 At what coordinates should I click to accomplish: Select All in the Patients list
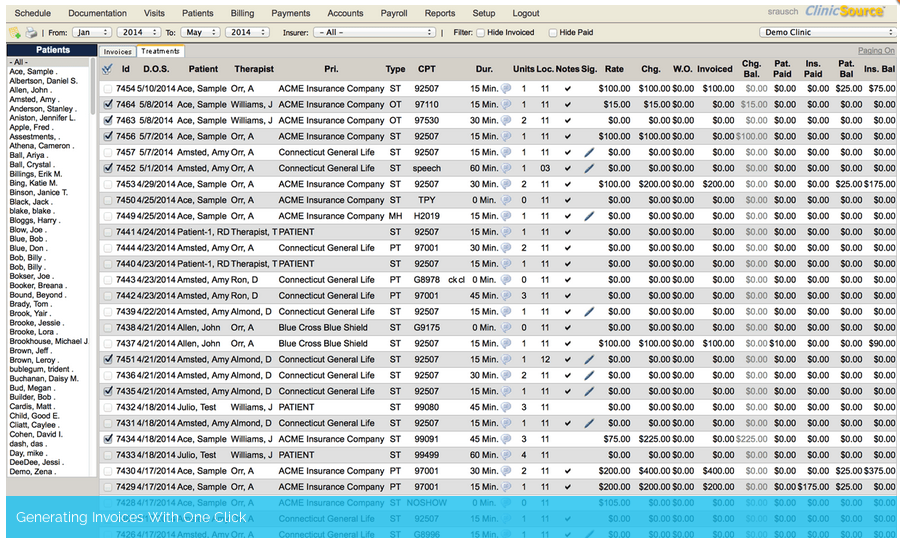coord(48,62)
